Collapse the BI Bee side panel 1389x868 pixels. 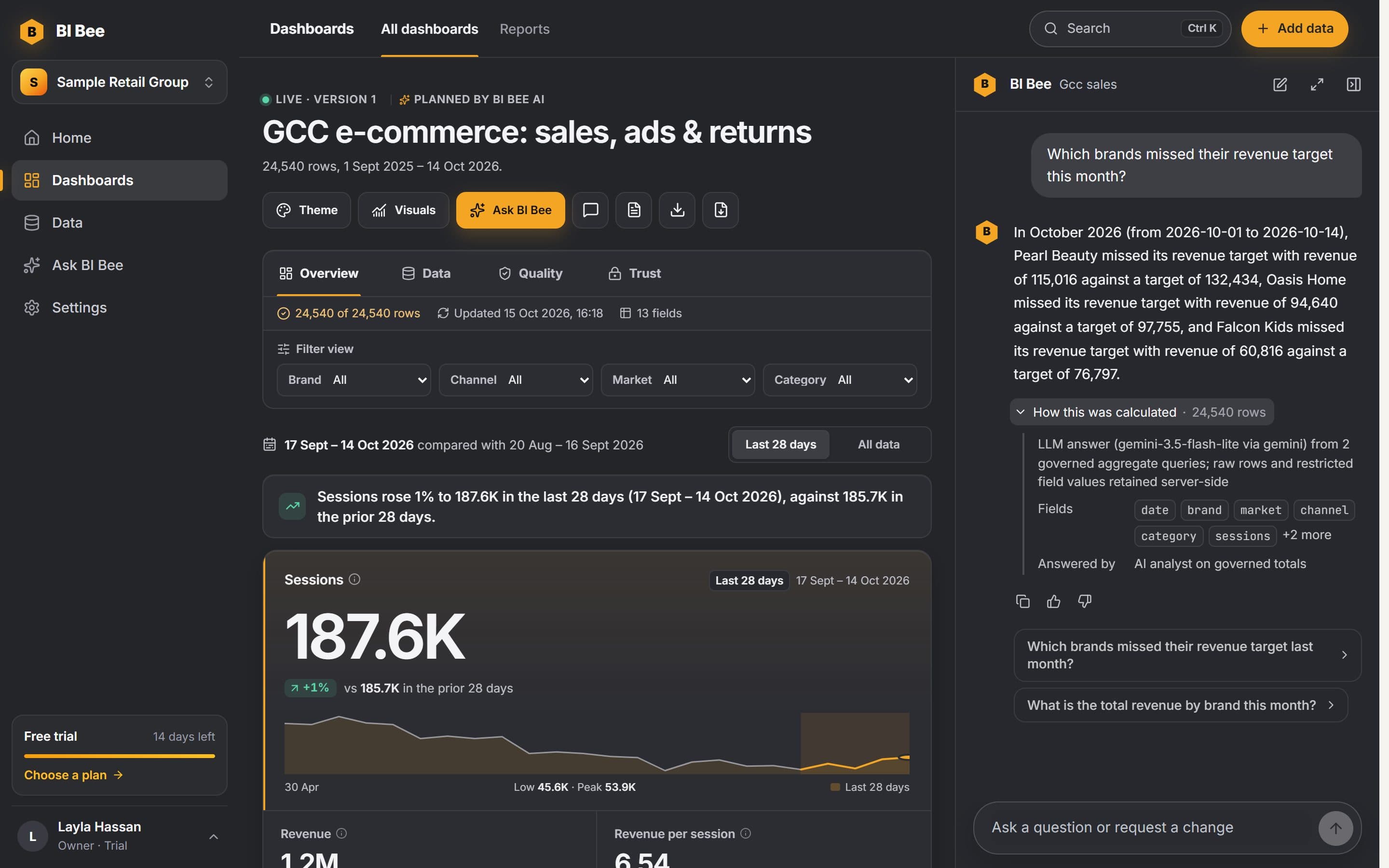[x=1353, y=84]
